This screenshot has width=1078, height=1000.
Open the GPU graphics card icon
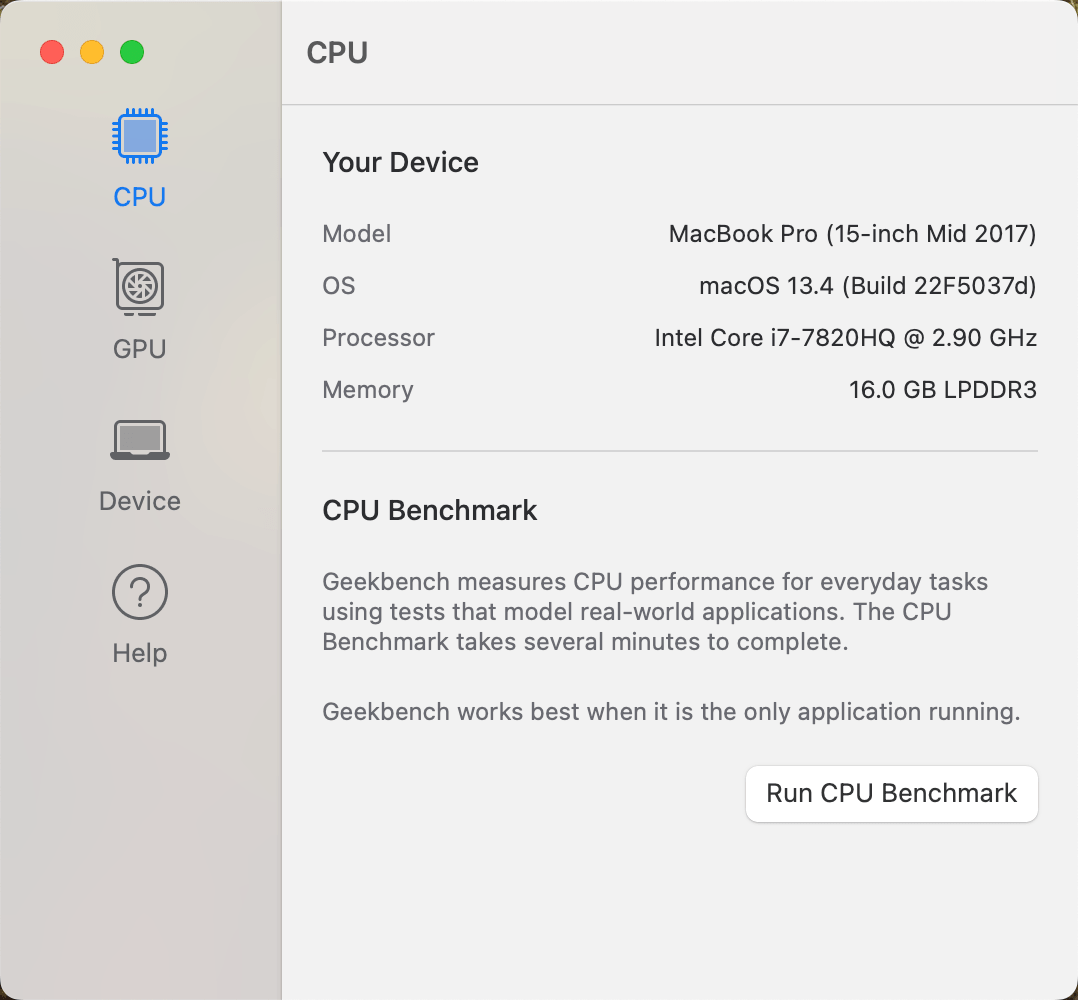click(x=139, y=287)
